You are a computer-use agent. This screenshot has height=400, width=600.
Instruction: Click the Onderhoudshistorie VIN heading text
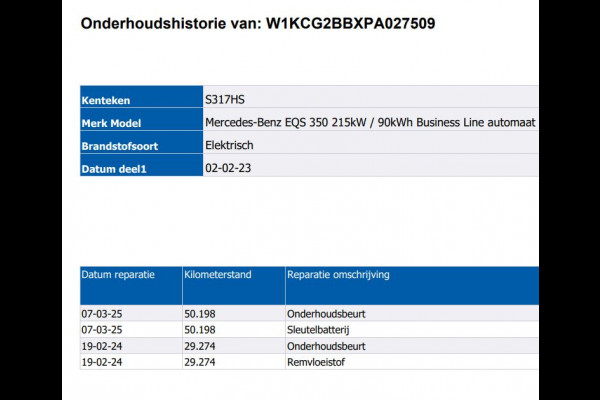(258, 23)
